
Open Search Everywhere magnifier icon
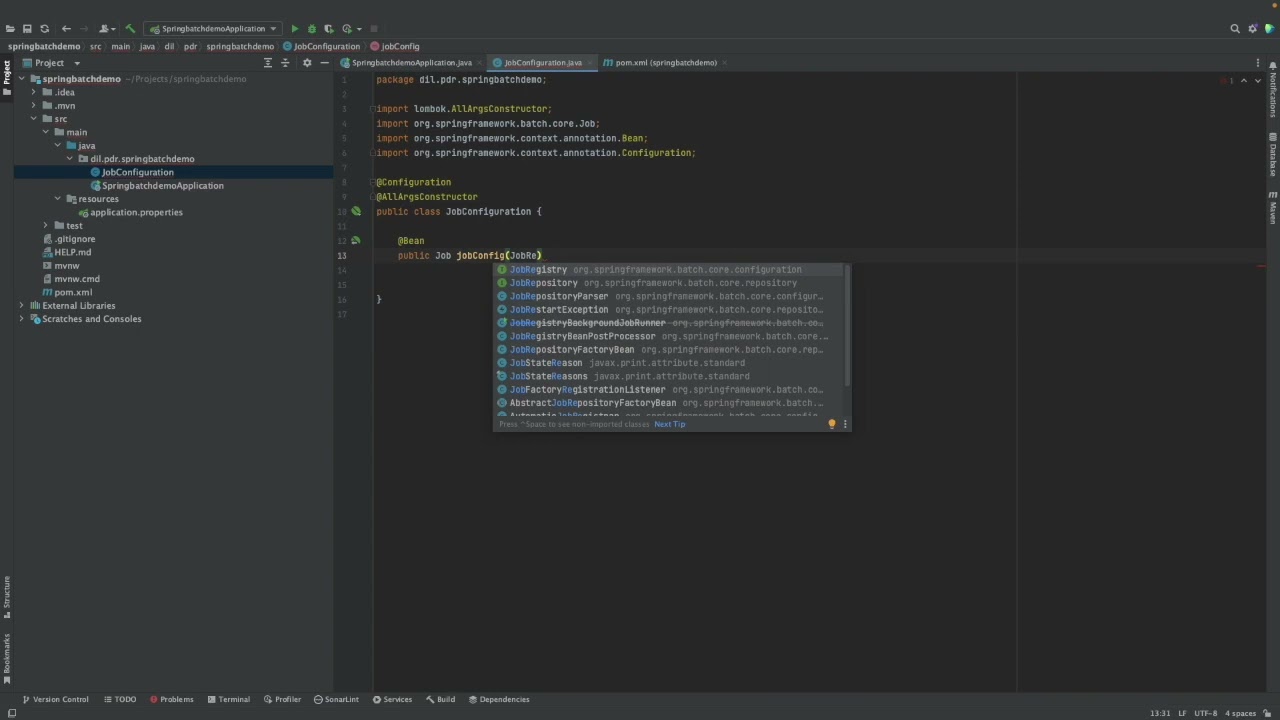[x=1235, y=28]
